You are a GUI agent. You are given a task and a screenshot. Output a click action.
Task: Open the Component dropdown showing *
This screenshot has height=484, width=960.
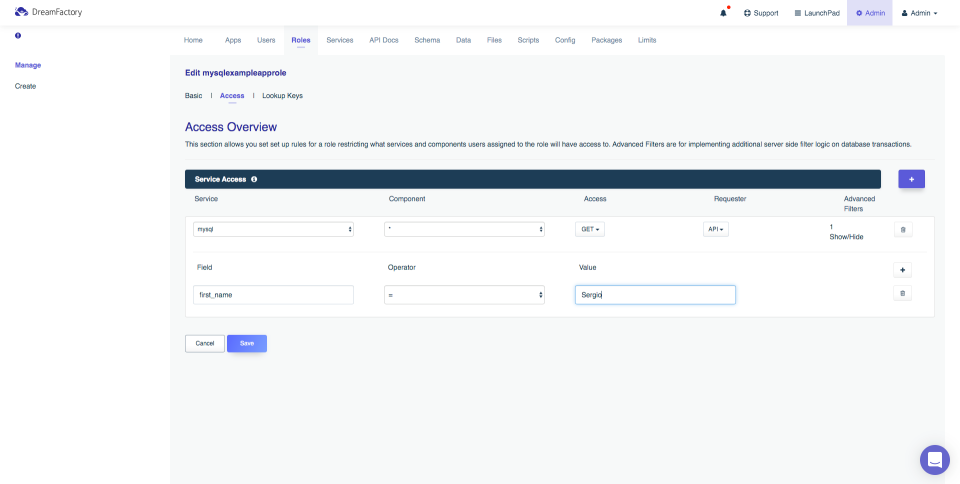[x=464, y=229]
